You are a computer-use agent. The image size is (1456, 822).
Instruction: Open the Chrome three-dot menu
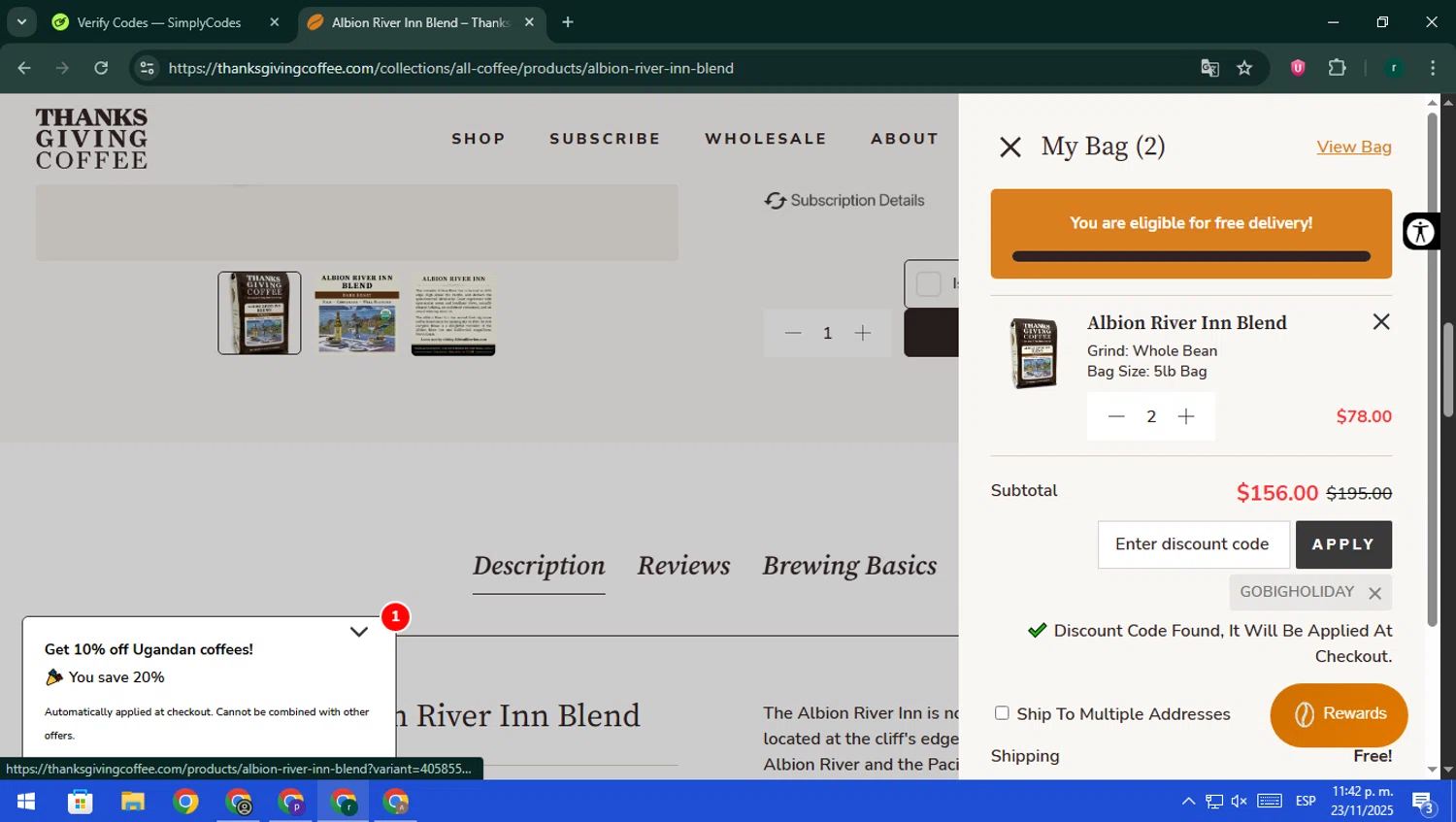[1433, 68]
